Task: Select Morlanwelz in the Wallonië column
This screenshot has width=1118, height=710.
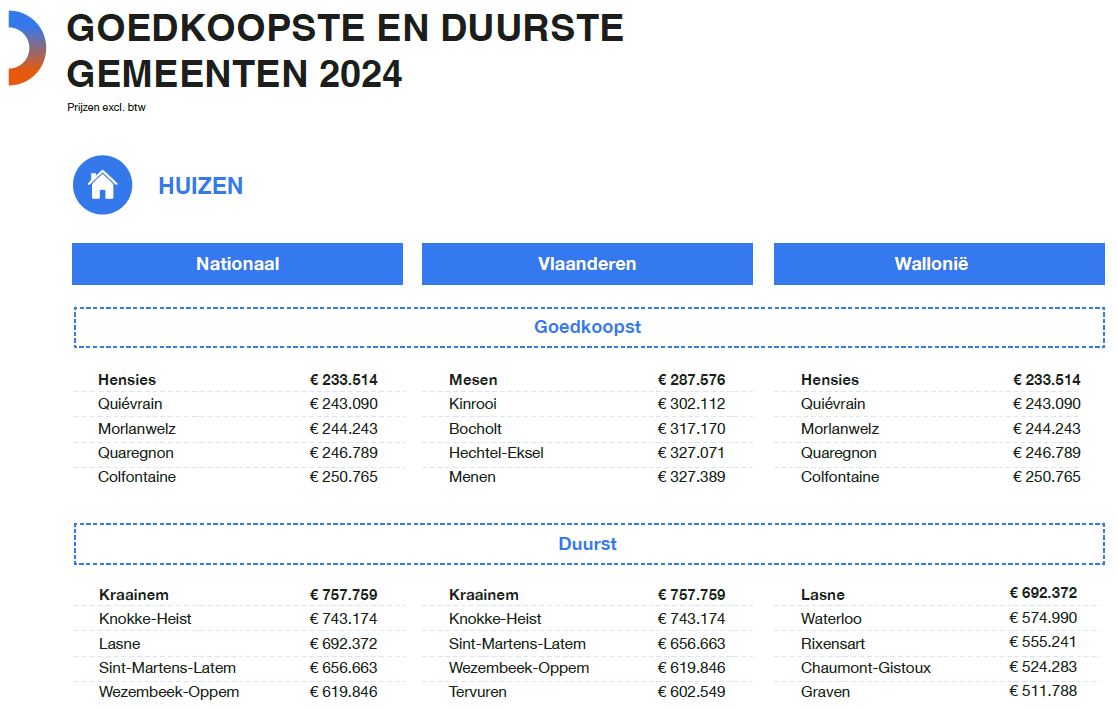Action: pos(840,429)
